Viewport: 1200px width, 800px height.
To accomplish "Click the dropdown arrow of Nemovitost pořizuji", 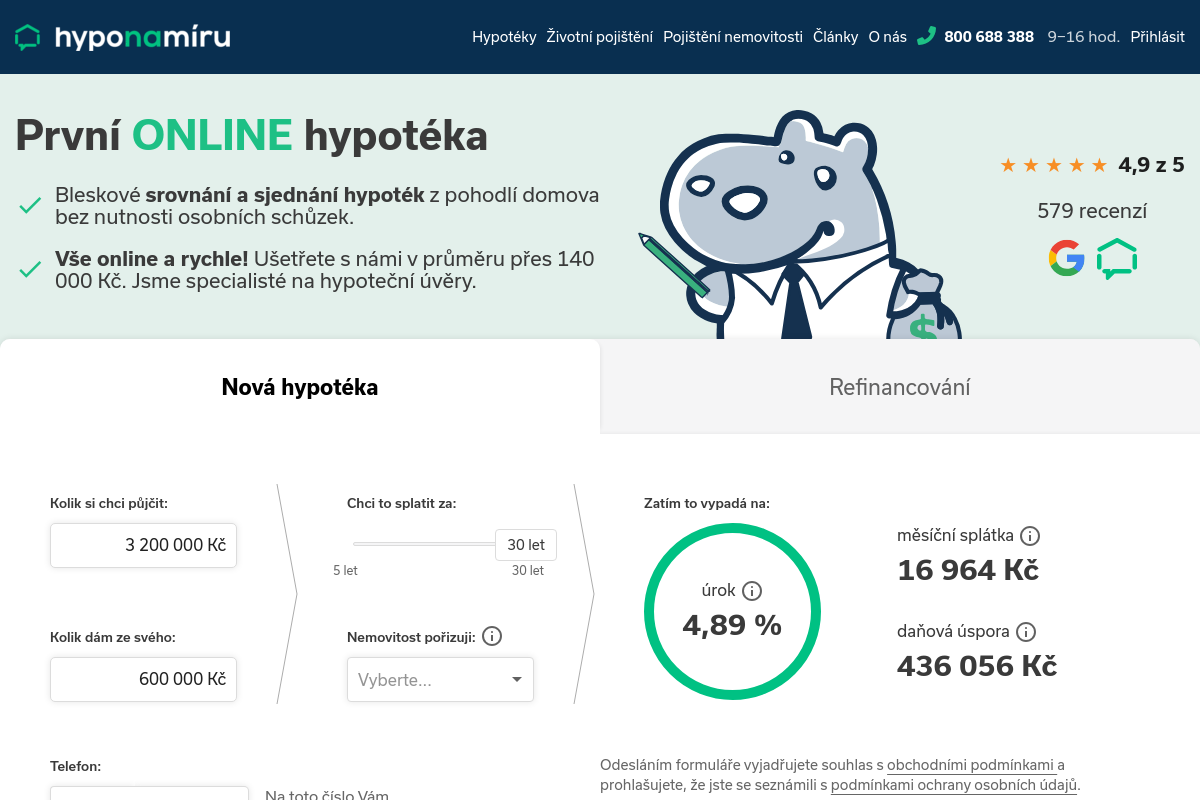I will point(517,680).
